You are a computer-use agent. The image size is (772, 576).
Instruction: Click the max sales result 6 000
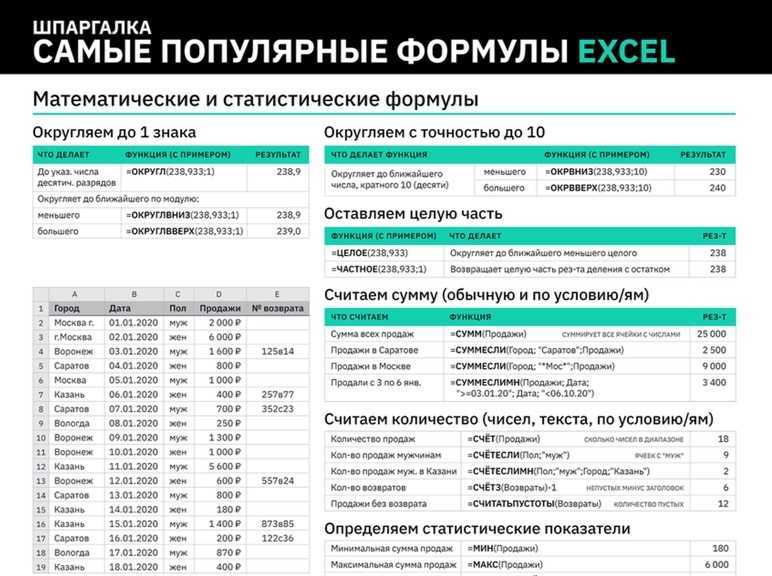pyautogui.click(x=716, y=564)
